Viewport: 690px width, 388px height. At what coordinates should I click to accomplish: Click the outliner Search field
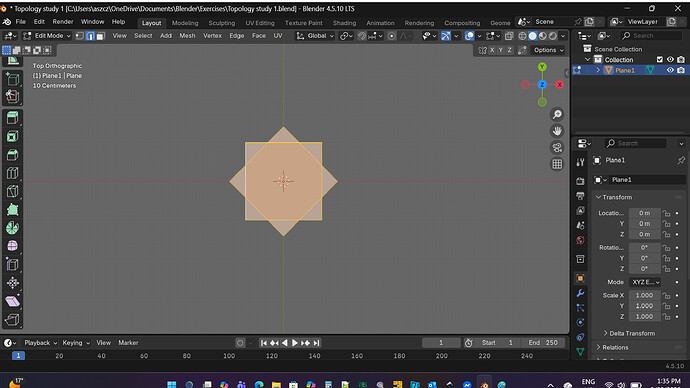[652, 36]
